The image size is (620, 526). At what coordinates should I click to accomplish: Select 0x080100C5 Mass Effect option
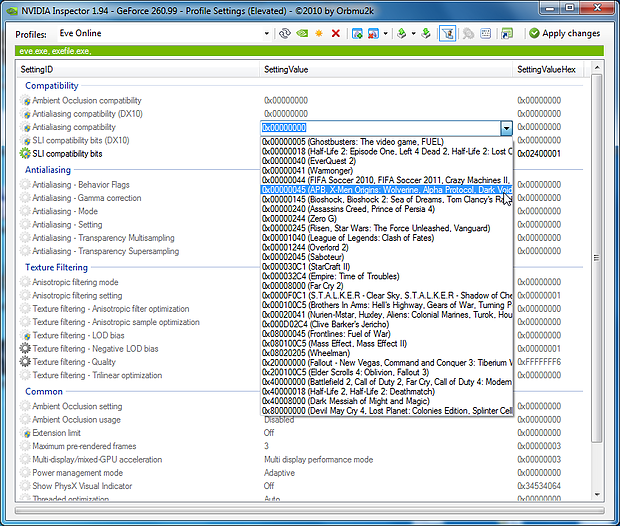pos(387,343)
